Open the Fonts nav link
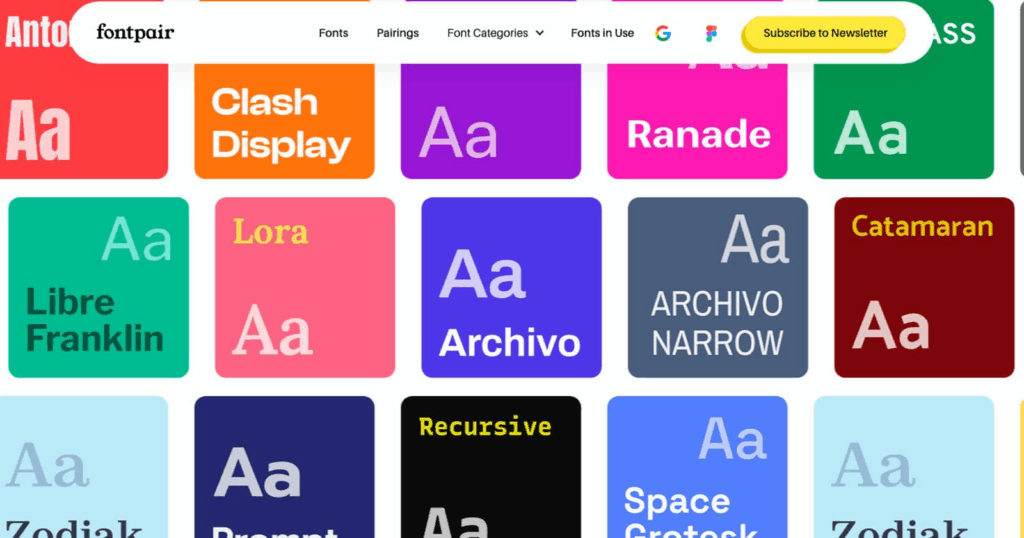Viewport: 1024px width, 538px height. point(333,33)
